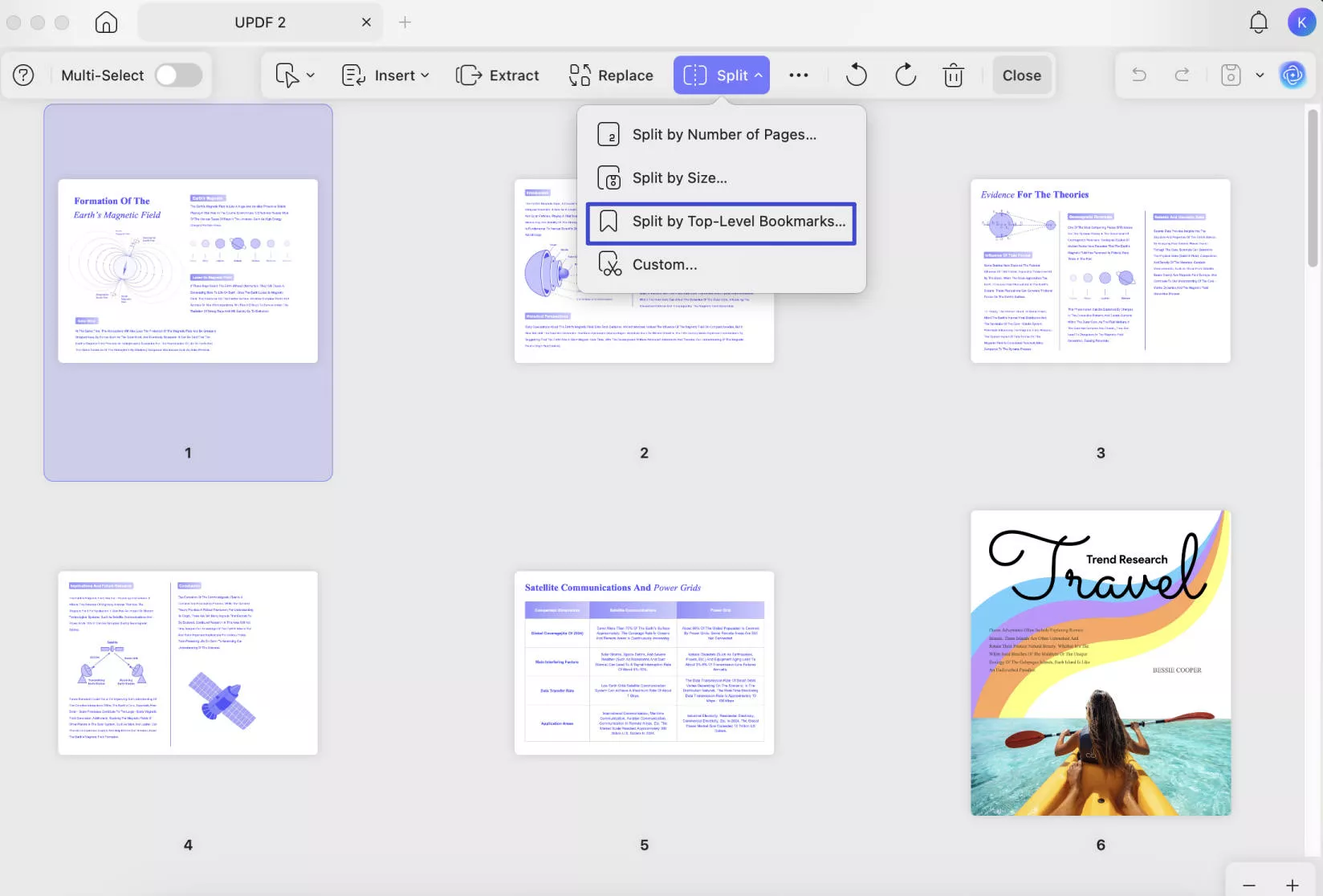Zoom in thumbnails with plus button

[1292, 885]
